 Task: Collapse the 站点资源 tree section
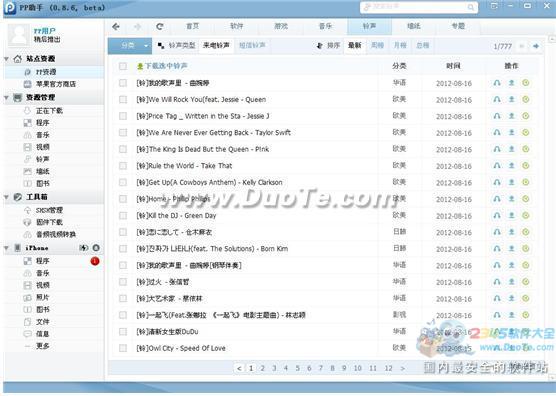click(6, 59)
